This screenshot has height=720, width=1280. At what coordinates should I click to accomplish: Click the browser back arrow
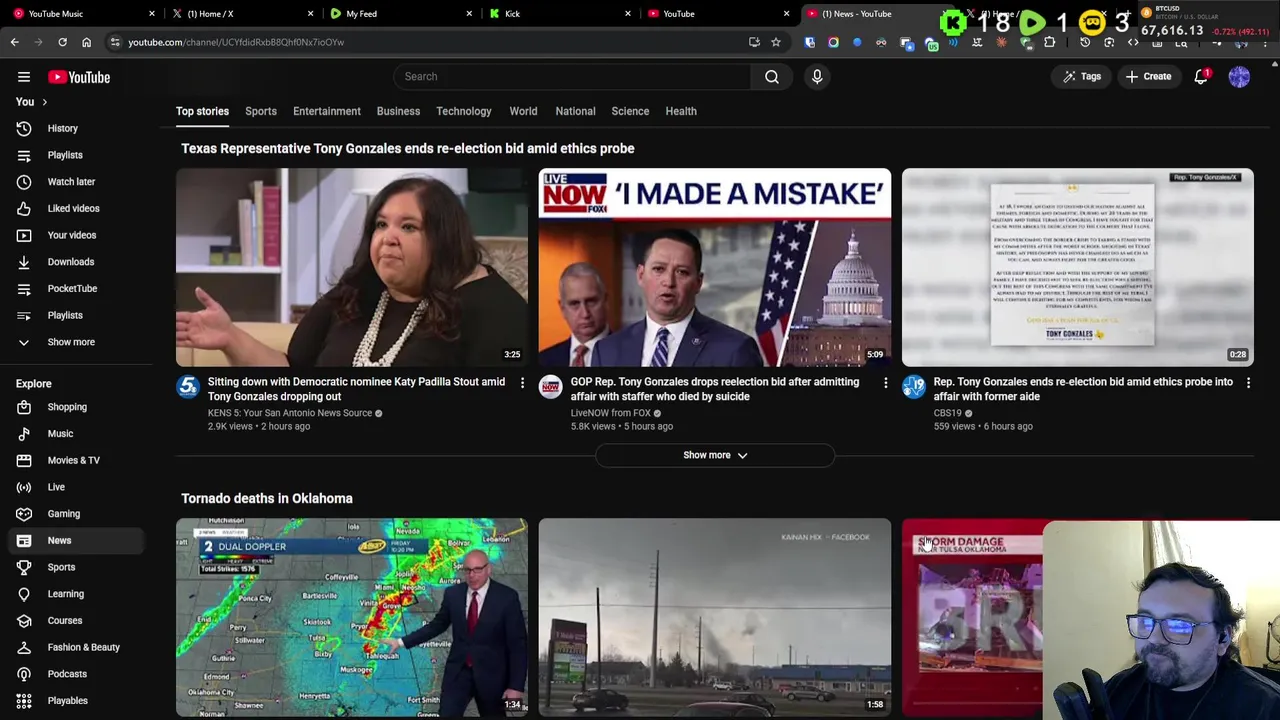point(14,42)
